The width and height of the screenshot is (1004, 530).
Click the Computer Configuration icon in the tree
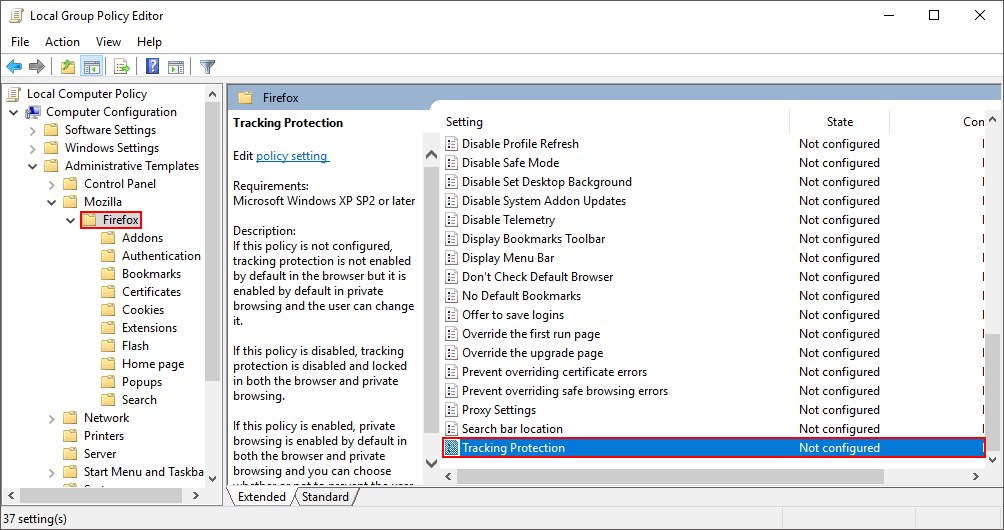click(33, 112)
